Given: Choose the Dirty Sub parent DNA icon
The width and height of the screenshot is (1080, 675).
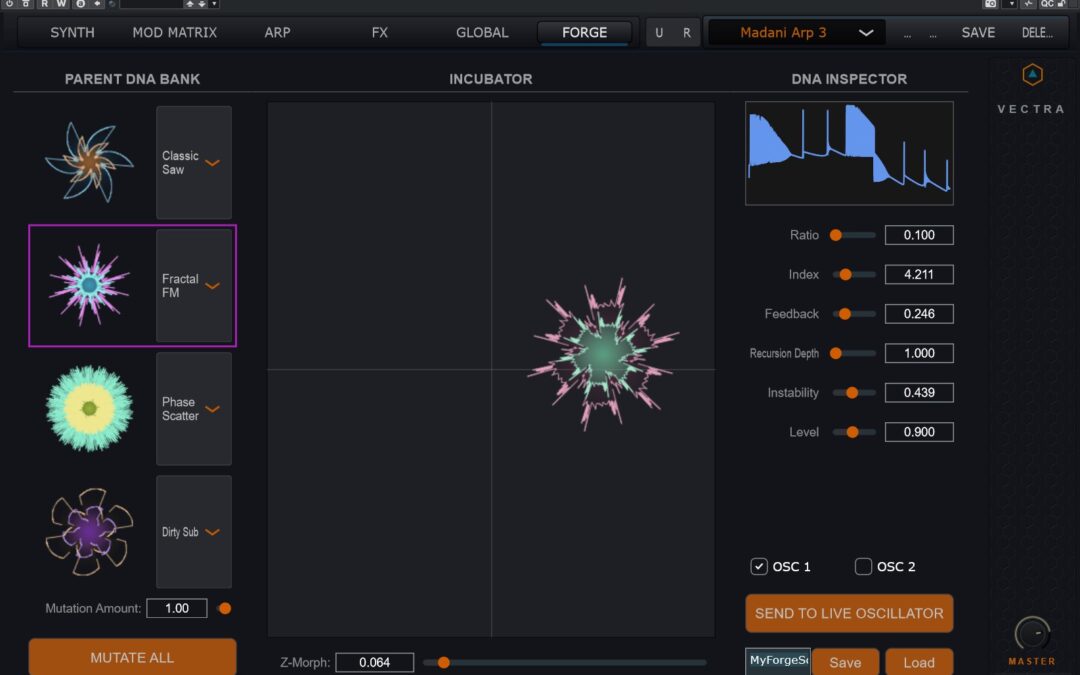Looking at the screenshot, I should coord(89,531).
